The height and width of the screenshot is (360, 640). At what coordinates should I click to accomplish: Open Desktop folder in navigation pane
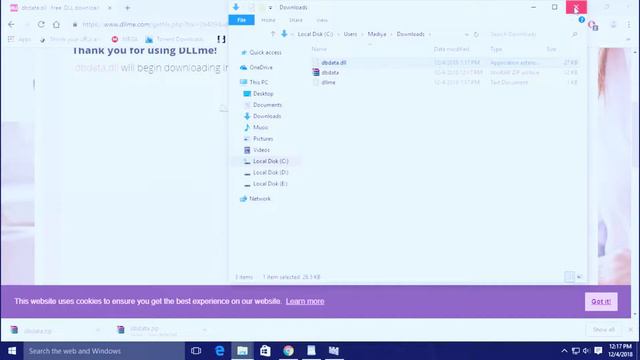263,93
